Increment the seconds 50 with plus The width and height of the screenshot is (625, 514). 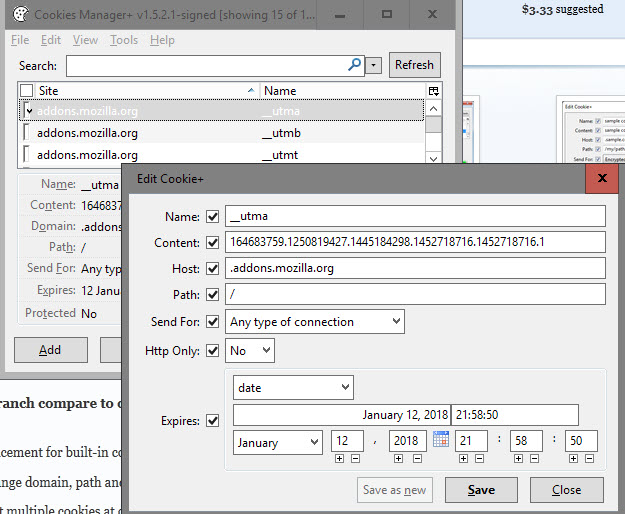pyautogui.click(x=573, y=459)
